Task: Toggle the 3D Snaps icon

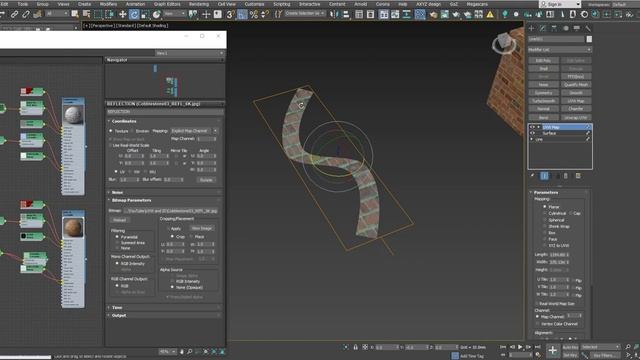Action: click(x=231, y=15)
